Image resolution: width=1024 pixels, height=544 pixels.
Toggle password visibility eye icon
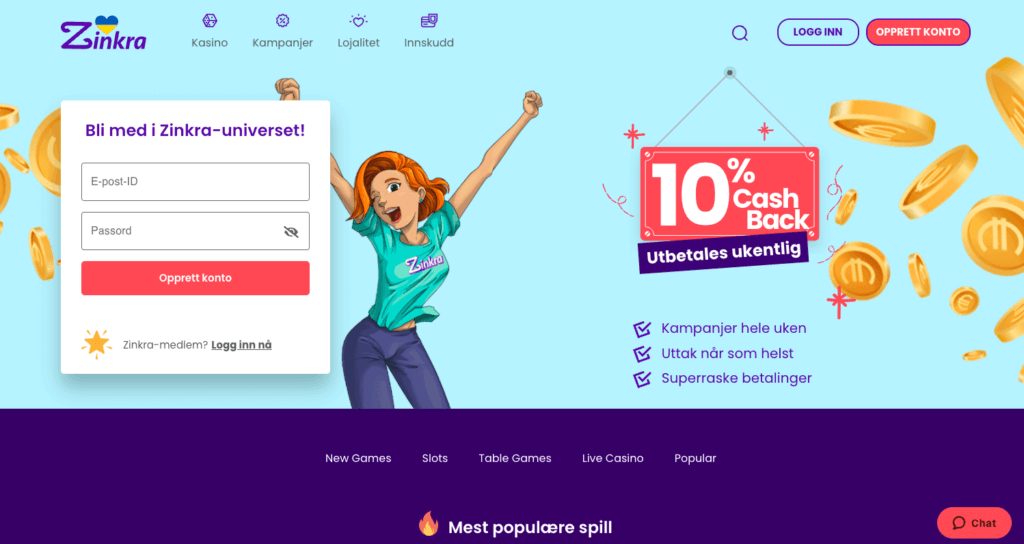(x=291, y=231)
